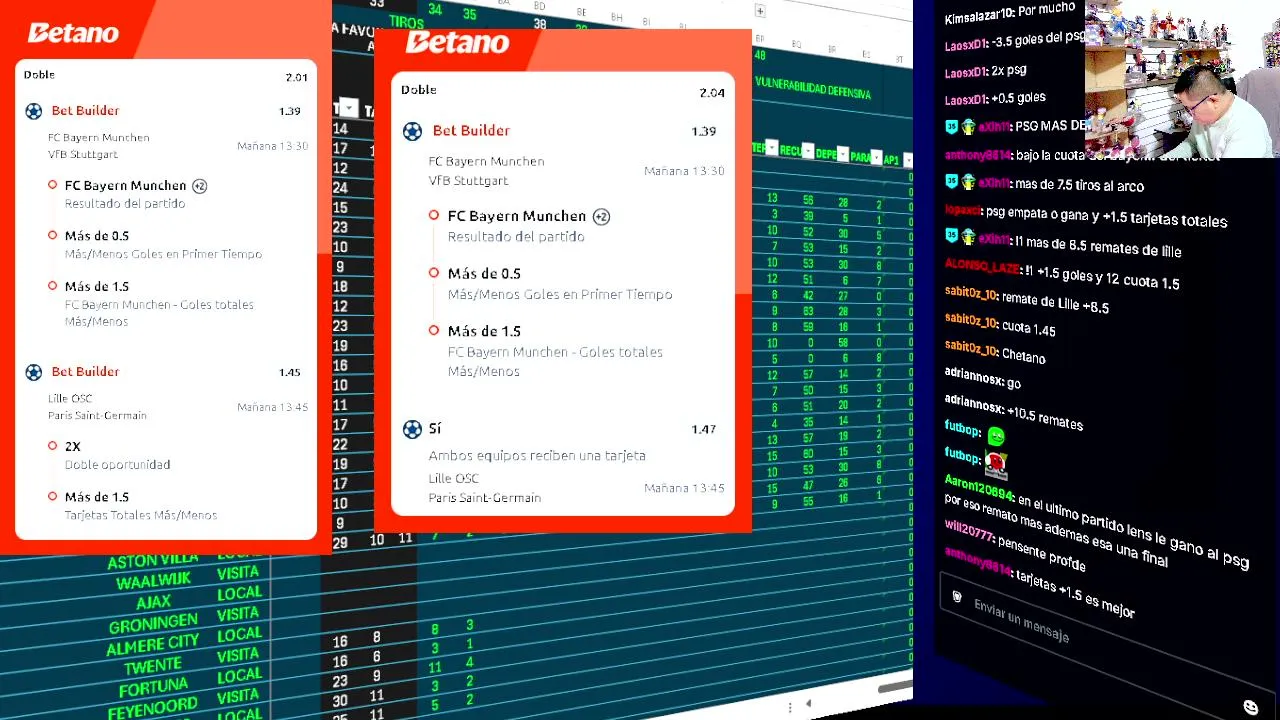Click the plus group-expand button above the spreadsheet columns
Screen dimensions: 1280x720
tap(760, 11)
